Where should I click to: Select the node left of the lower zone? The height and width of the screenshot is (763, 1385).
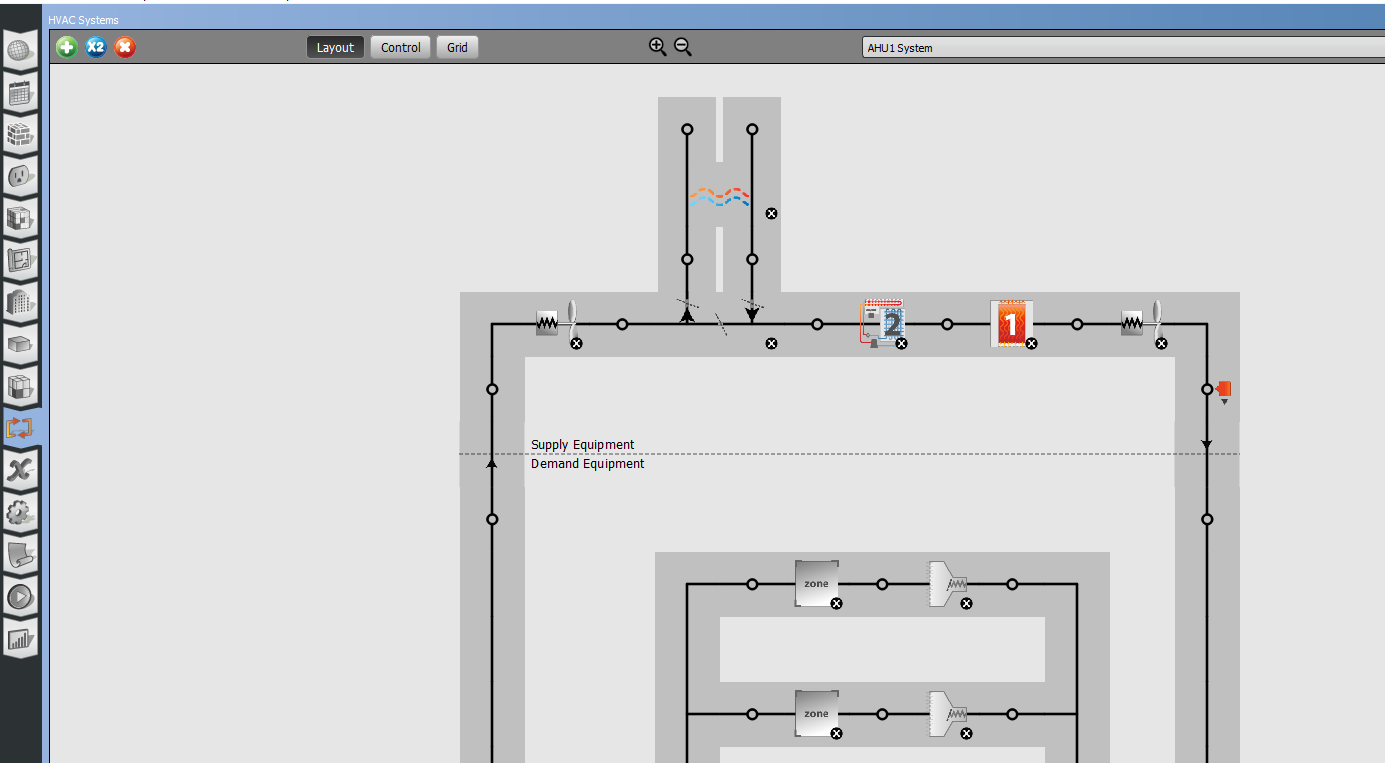tap(752, 714)
